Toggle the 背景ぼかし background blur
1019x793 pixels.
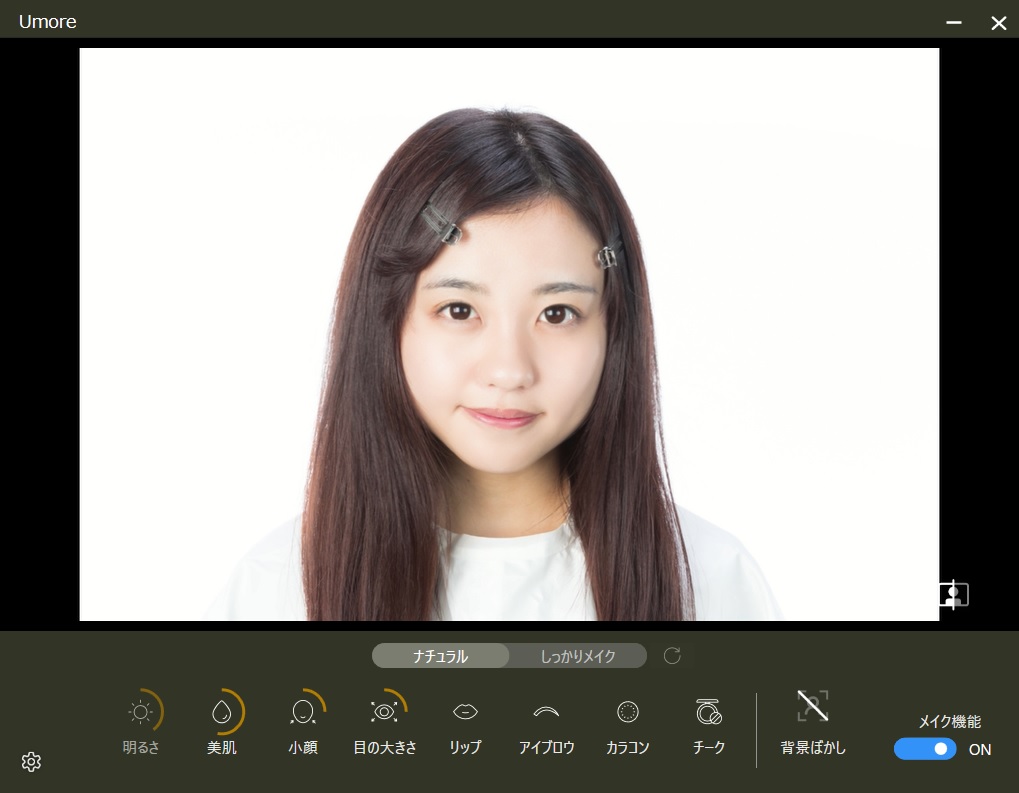812,706
